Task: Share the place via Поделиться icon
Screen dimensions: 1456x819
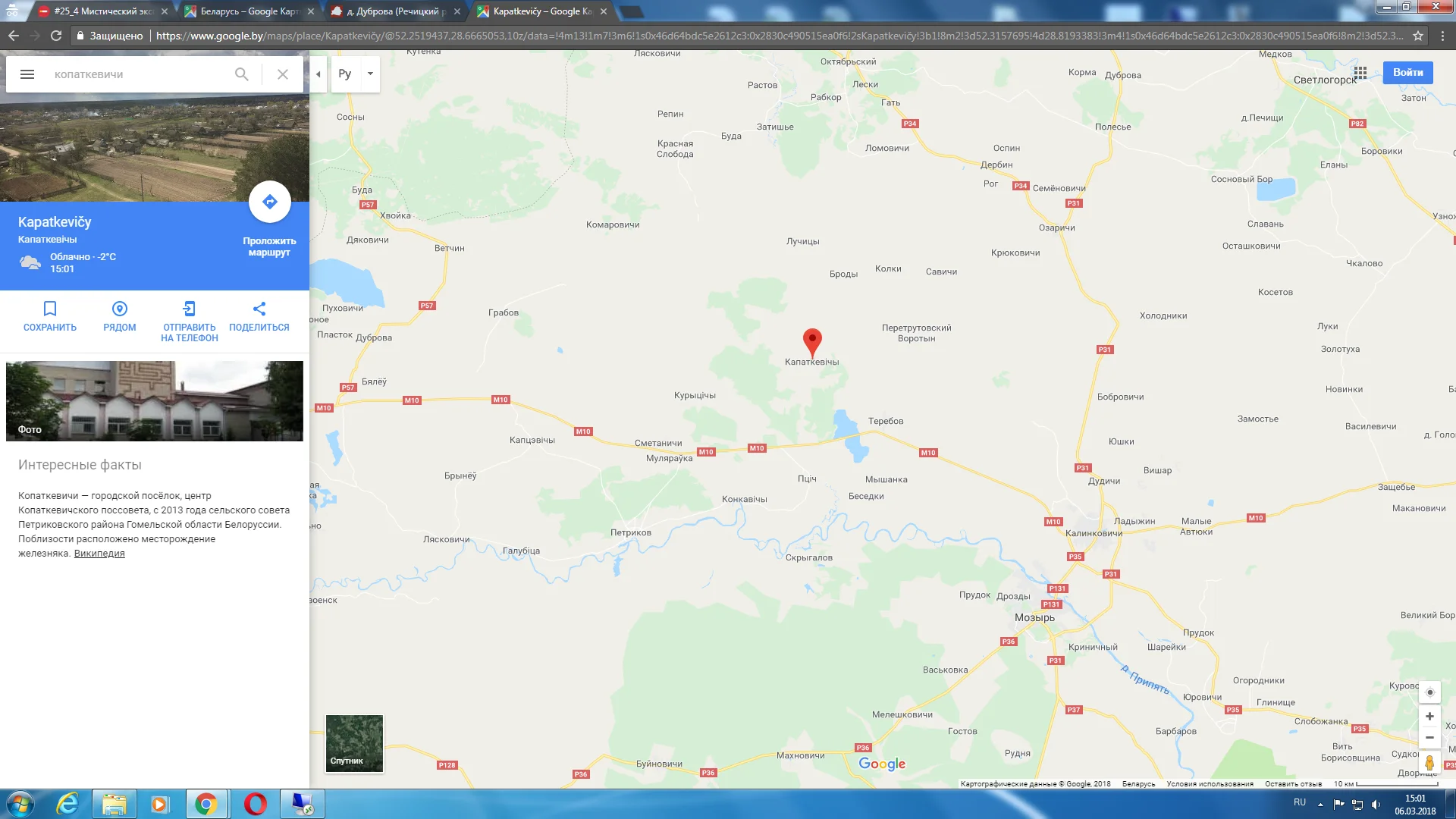Action: [259, 309]
